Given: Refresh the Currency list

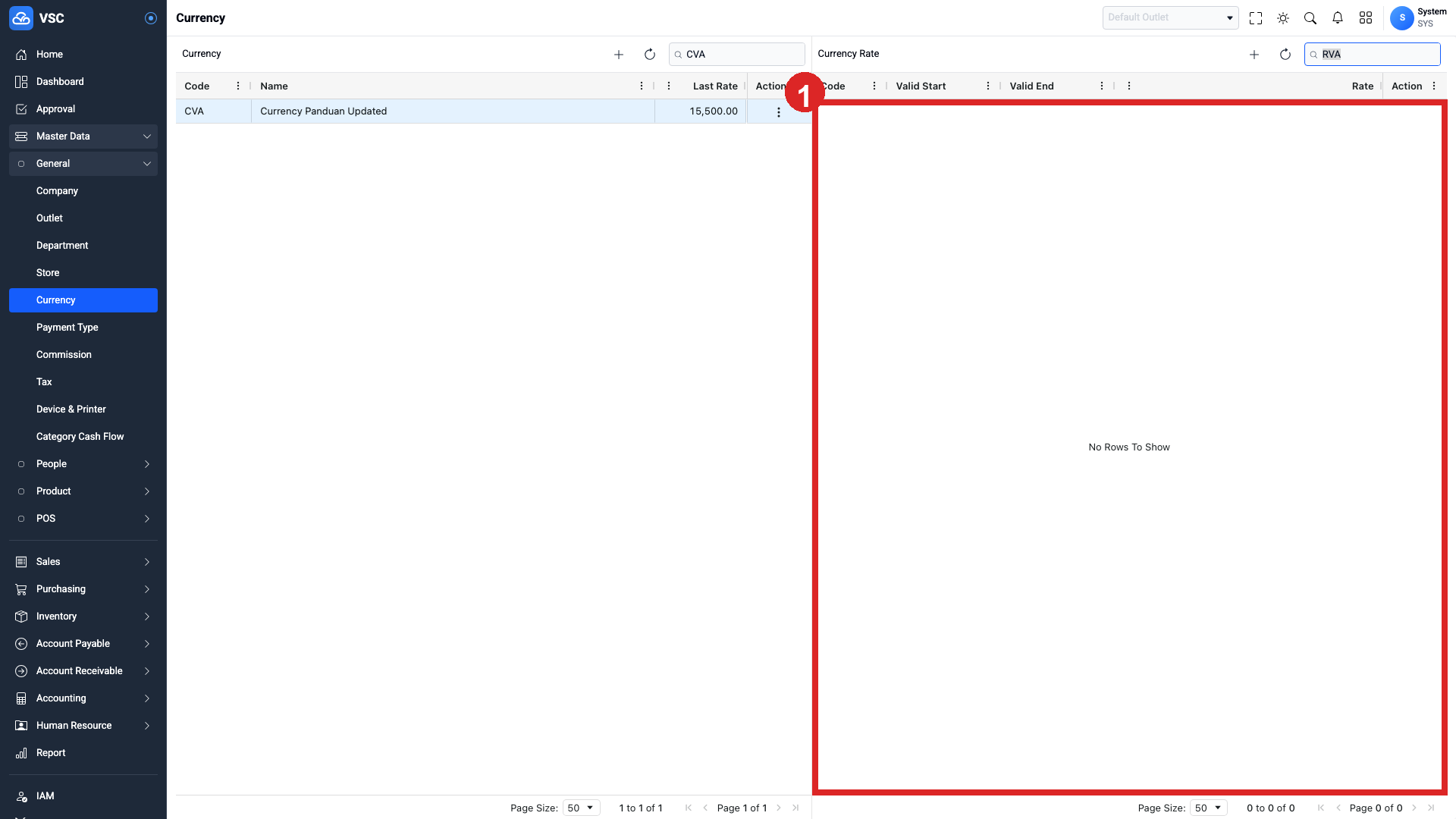Looking at the screenshot, I should pyautogui.click(x=650, y=55).
